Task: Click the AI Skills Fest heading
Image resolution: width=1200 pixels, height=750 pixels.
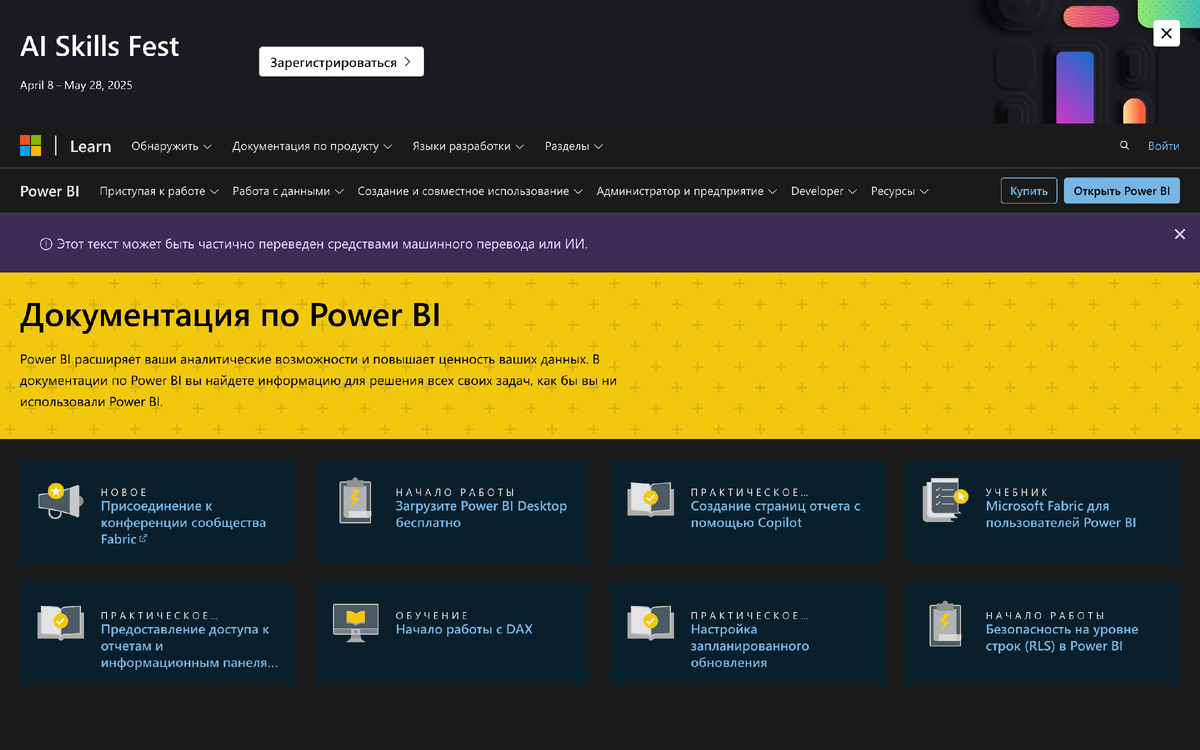Action: [100, 46]
